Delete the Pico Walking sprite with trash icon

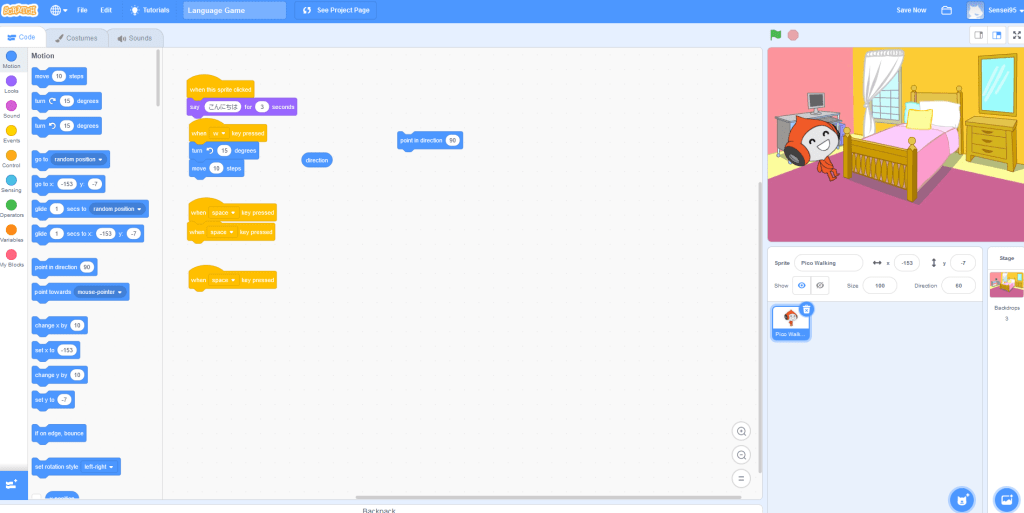tap(806, 309)
